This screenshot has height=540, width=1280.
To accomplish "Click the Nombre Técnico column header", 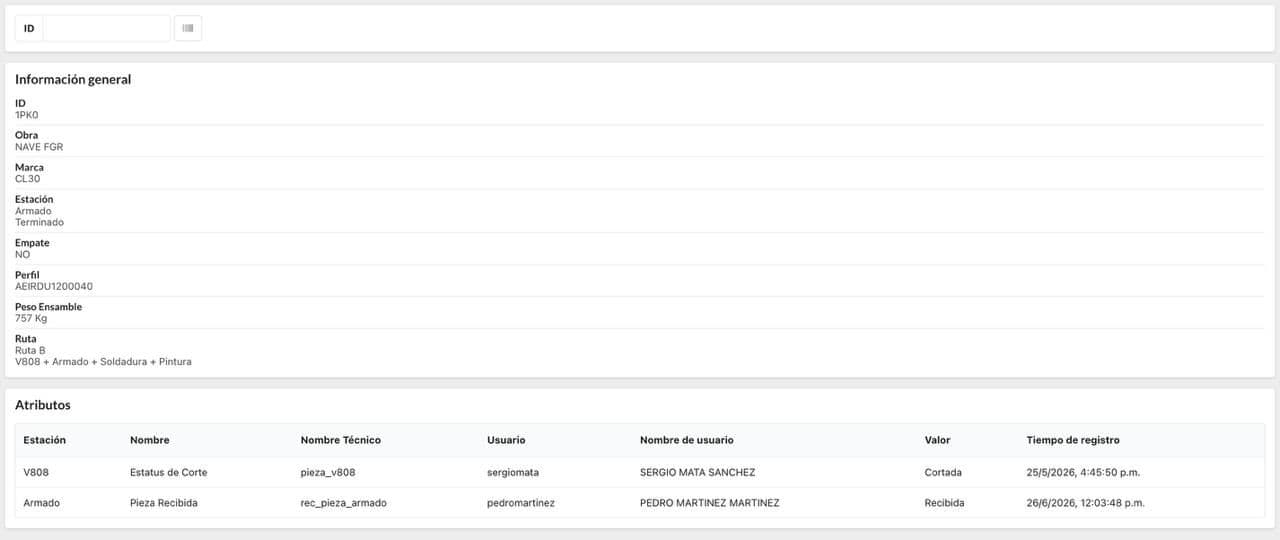I will coord(341,440).
